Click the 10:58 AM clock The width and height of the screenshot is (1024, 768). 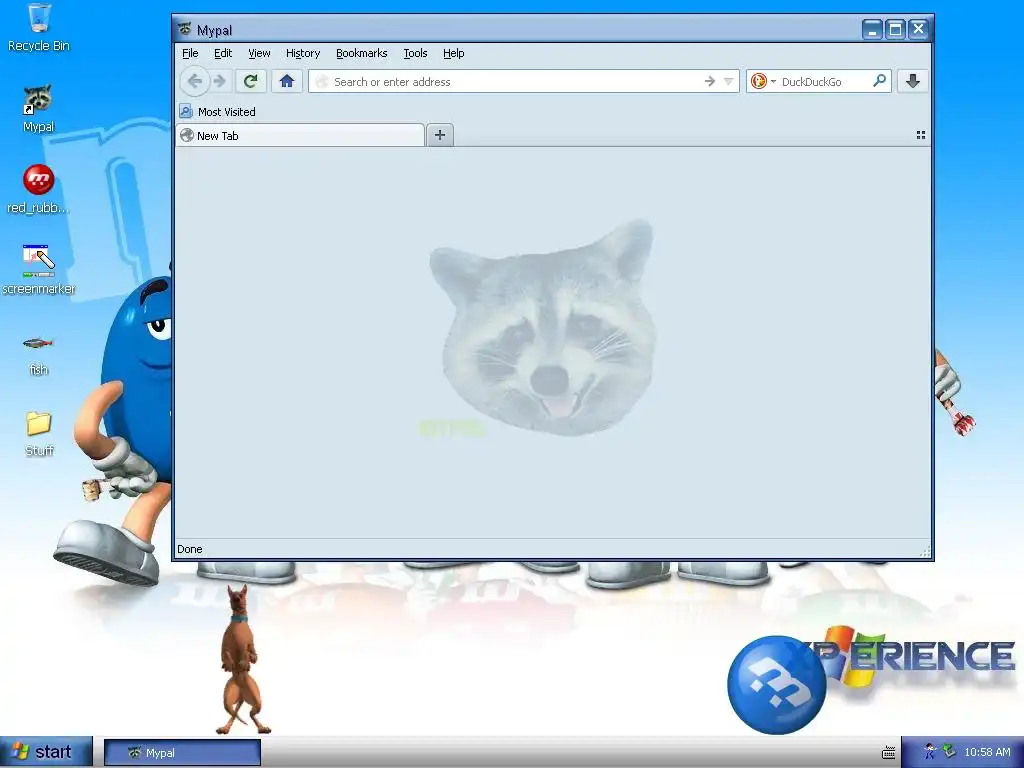click(987, 752)
